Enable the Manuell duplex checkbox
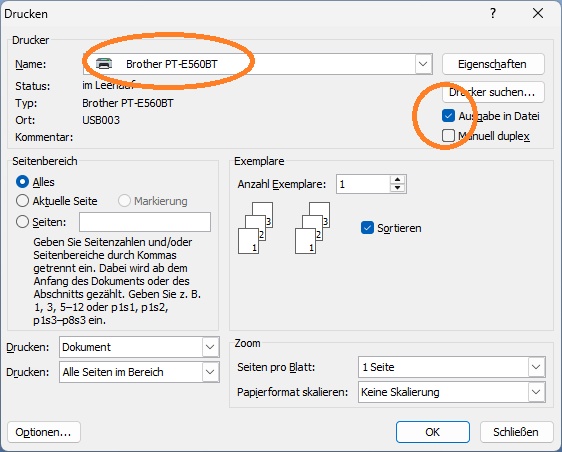Viewport: 562px width, 452px height. tap(448, 136)
